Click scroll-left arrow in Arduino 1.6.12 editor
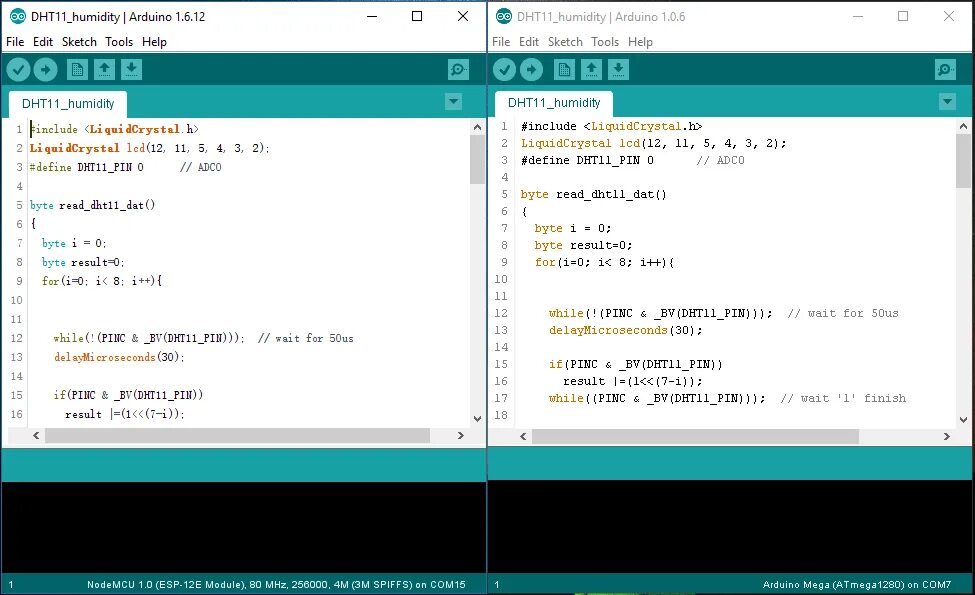Viewport: 975px width, 595px height. click(x=36, y=435)
